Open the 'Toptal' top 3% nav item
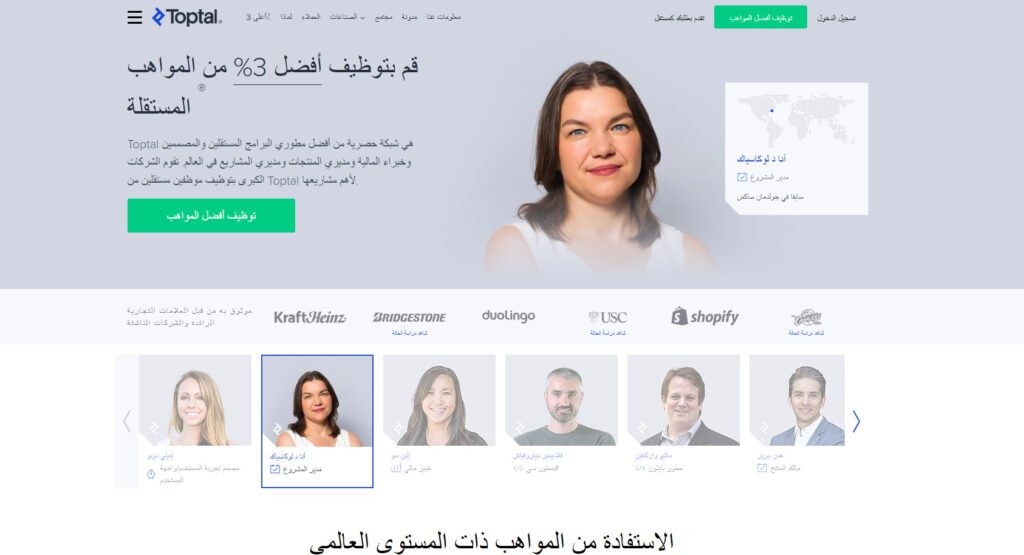 point(258,17)
